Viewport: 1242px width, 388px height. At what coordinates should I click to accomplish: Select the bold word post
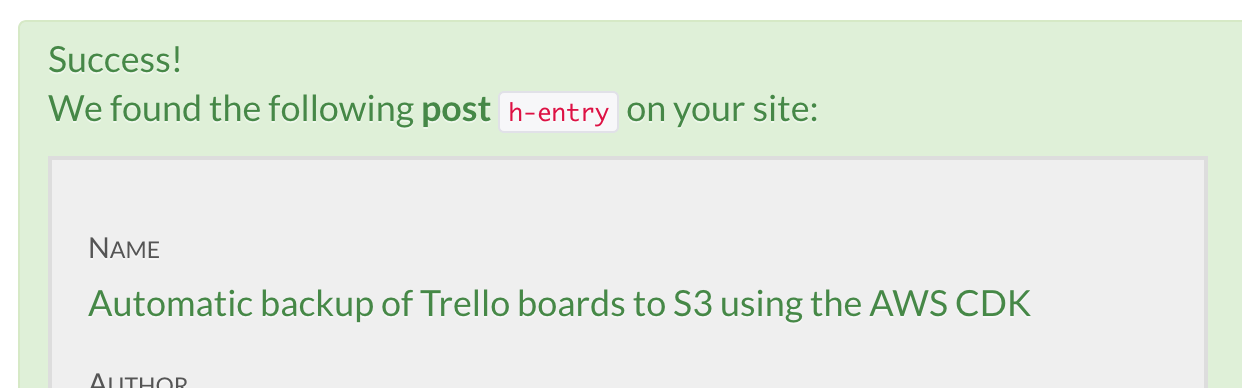(455, 111)
